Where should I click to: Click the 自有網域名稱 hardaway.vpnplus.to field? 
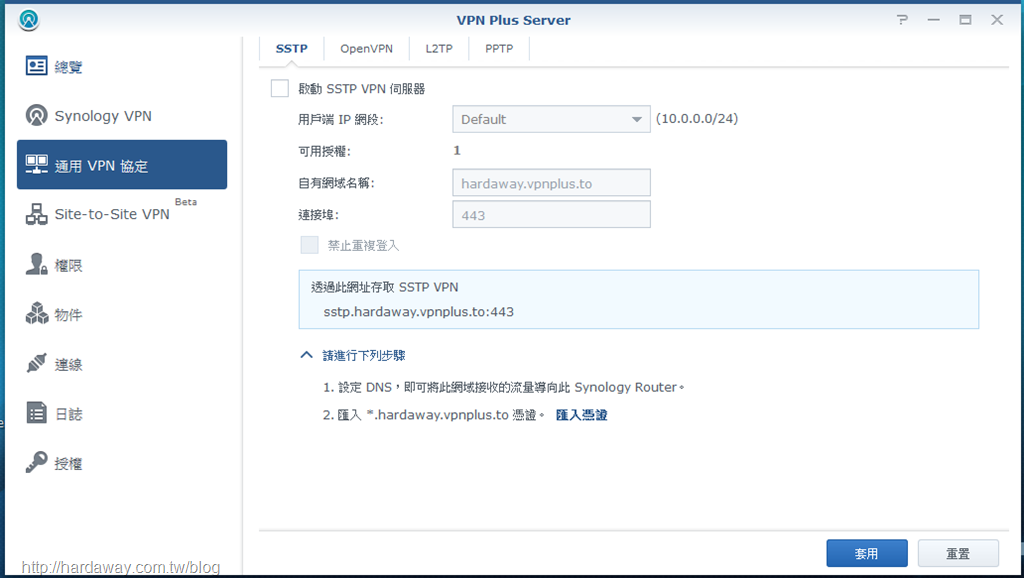[x=551, y=183]
